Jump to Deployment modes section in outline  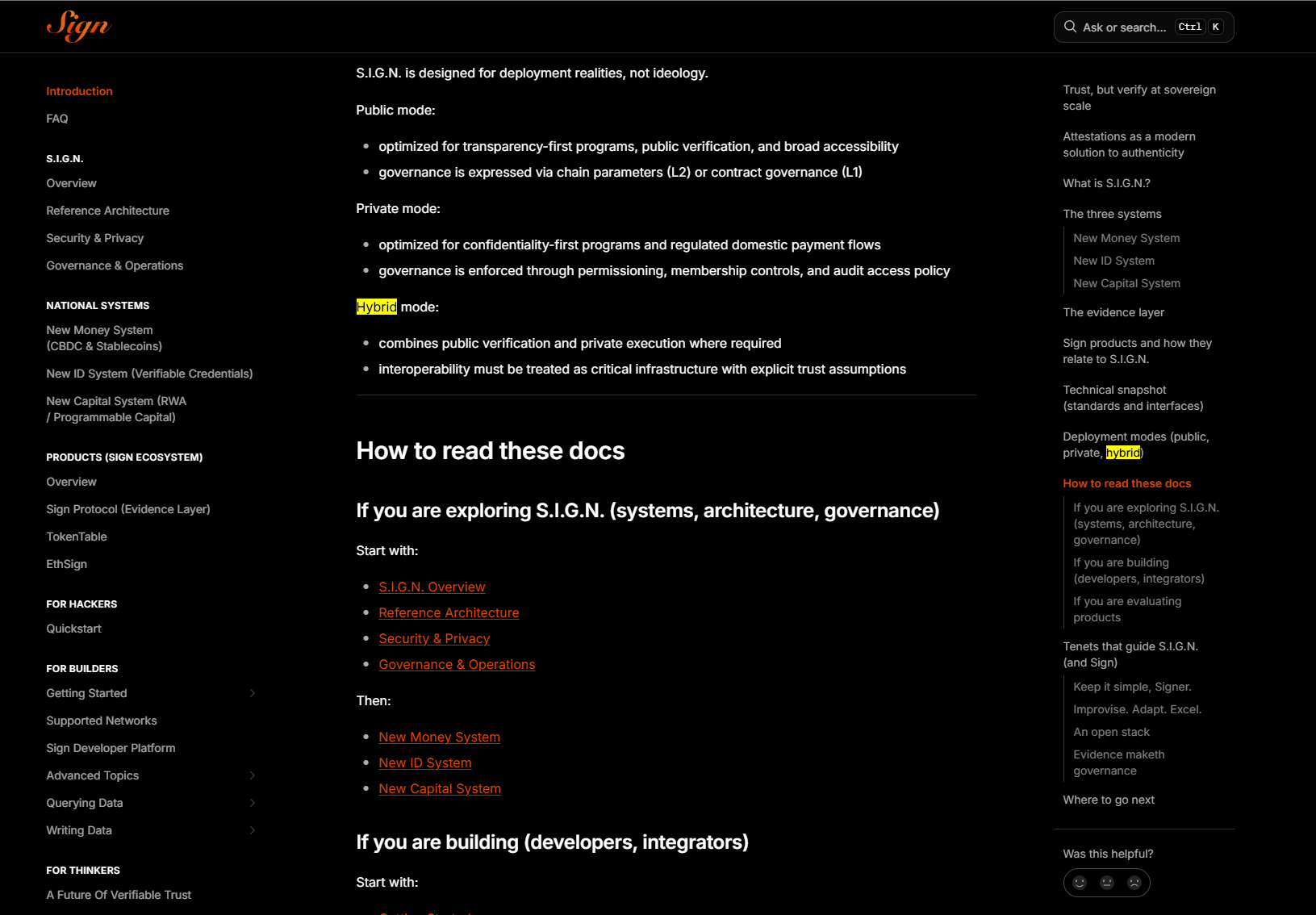pyautogui.click(x=1135, y=445)
